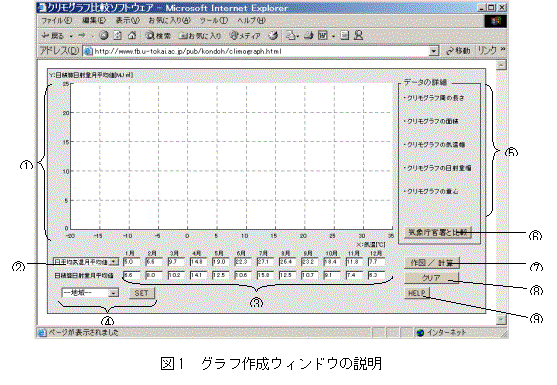
Task: Open the --地域-- region dropdown
Action: click(x=90, y=293)
